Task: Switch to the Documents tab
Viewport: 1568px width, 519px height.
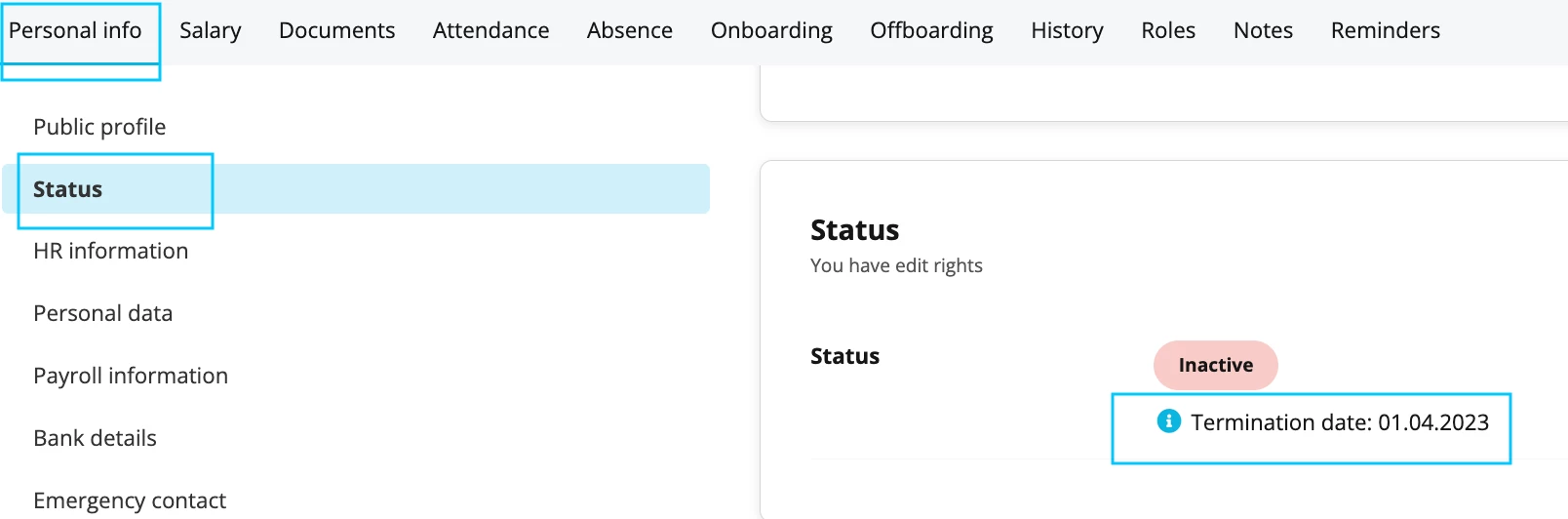Action: coord(336,30)
